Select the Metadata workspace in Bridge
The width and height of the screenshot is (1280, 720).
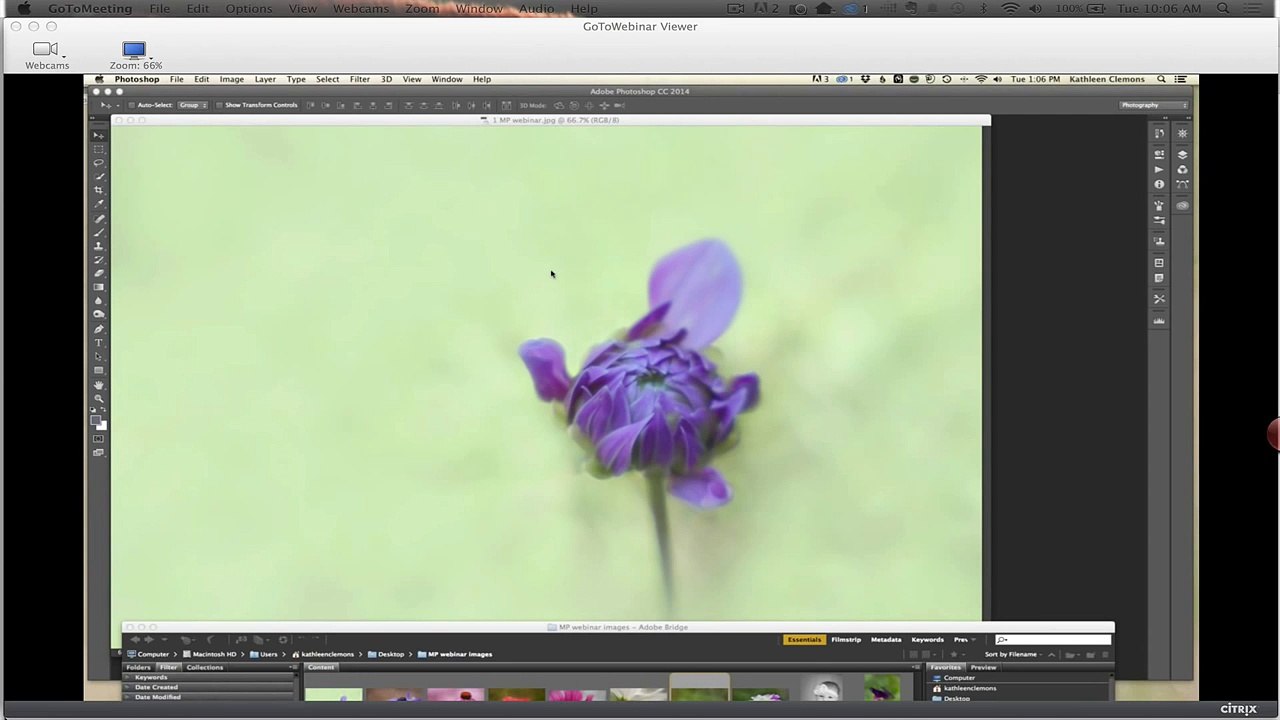[x=886, y=639]
